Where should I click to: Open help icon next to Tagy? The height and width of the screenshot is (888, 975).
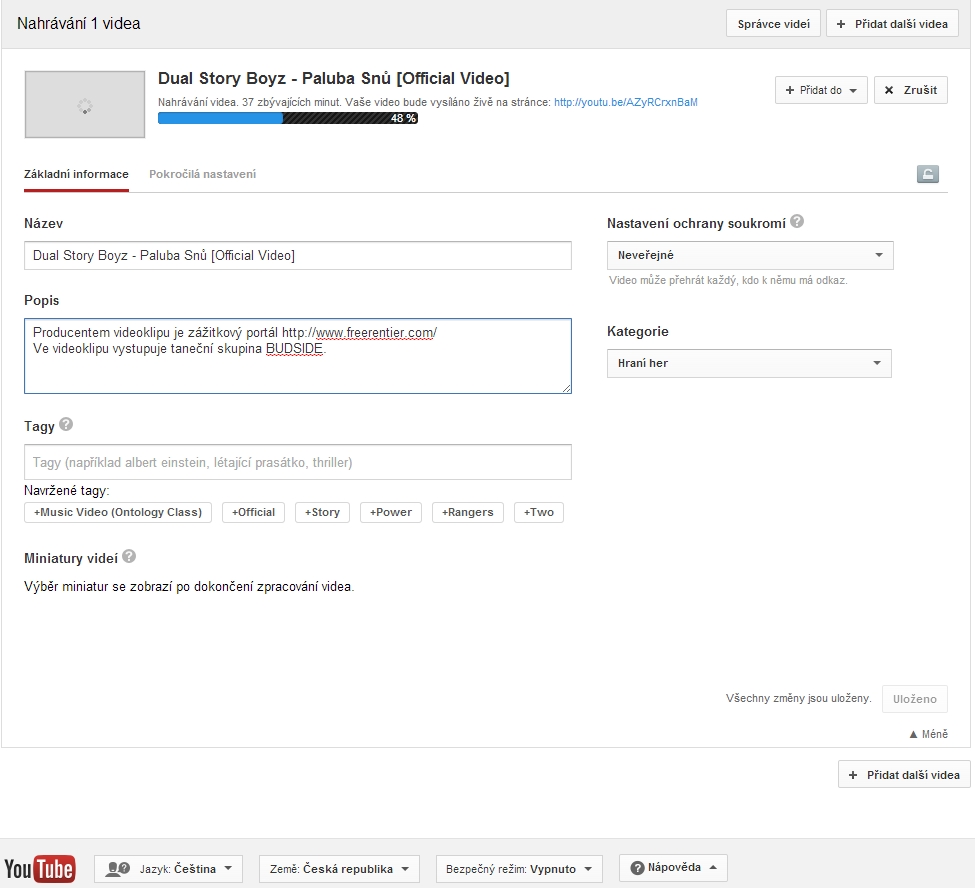click(66, 424)
